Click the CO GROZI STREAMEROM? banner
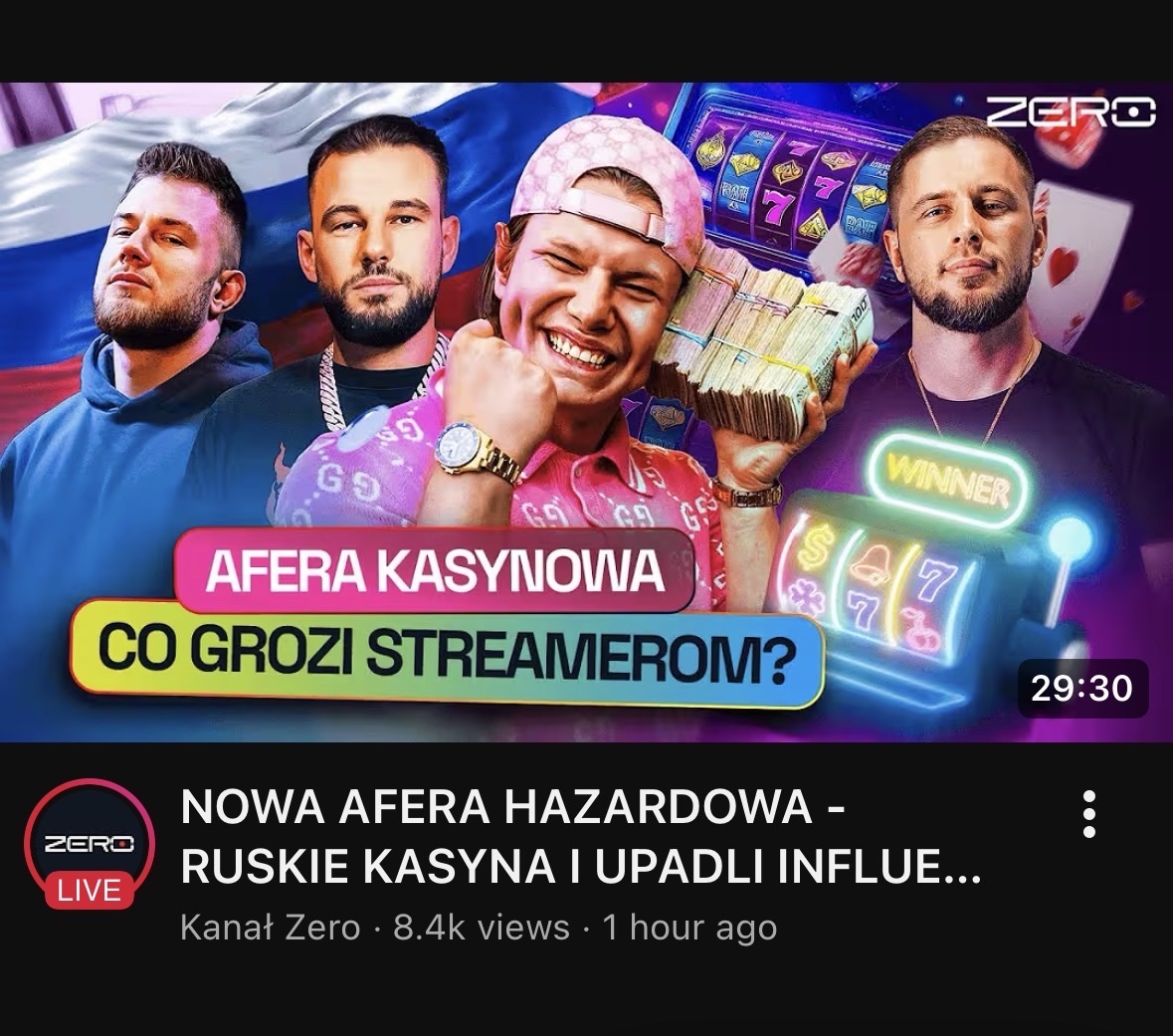 click(447, 654)
